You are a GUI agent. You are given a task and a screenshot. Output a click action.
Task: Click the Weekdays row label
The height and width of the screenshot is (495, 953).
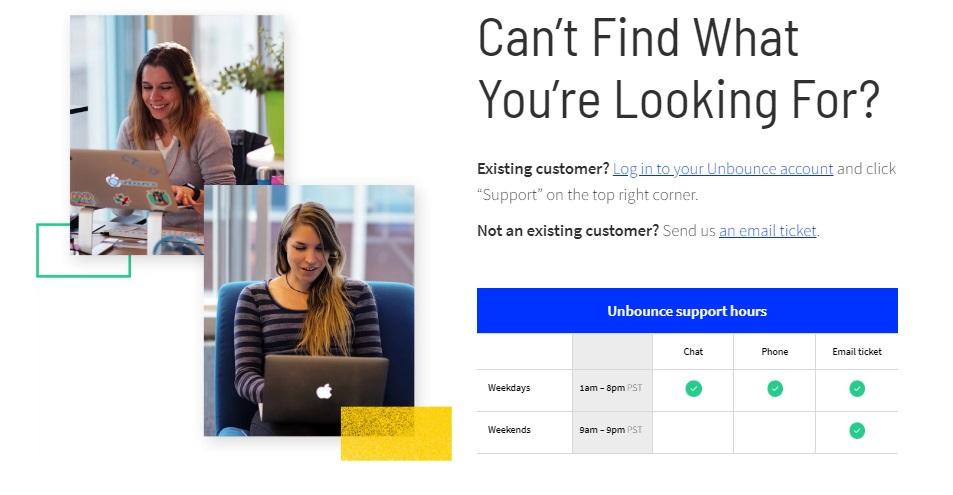click(x=509, y=388)
